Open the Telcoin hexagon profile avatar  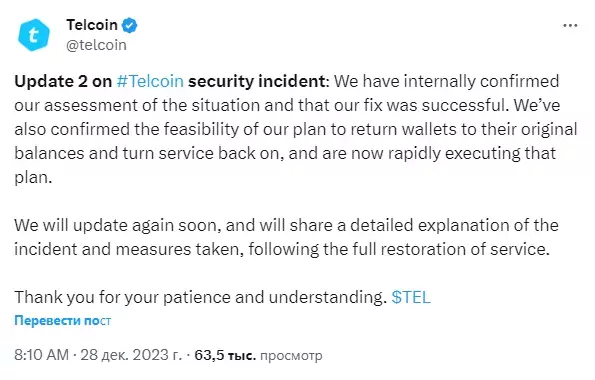34,35
